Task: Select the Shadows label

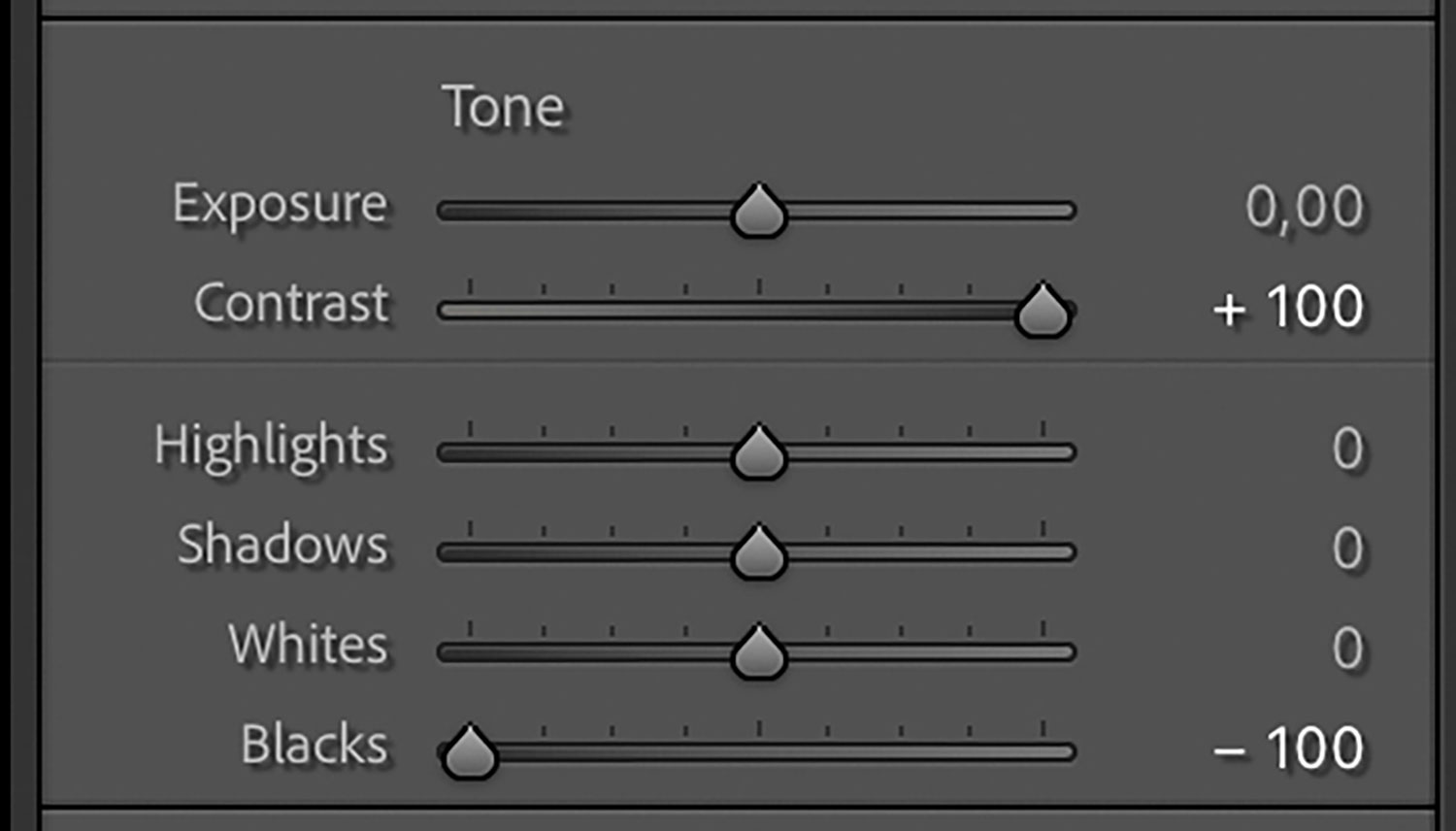Action: [x=282, y=546]
